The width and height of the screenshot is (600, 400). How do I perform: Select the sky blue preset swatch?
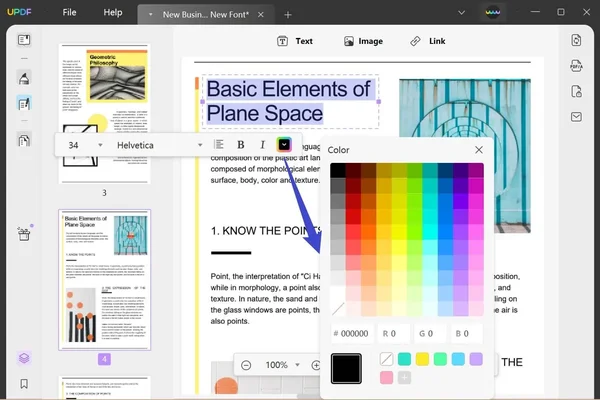458,359
